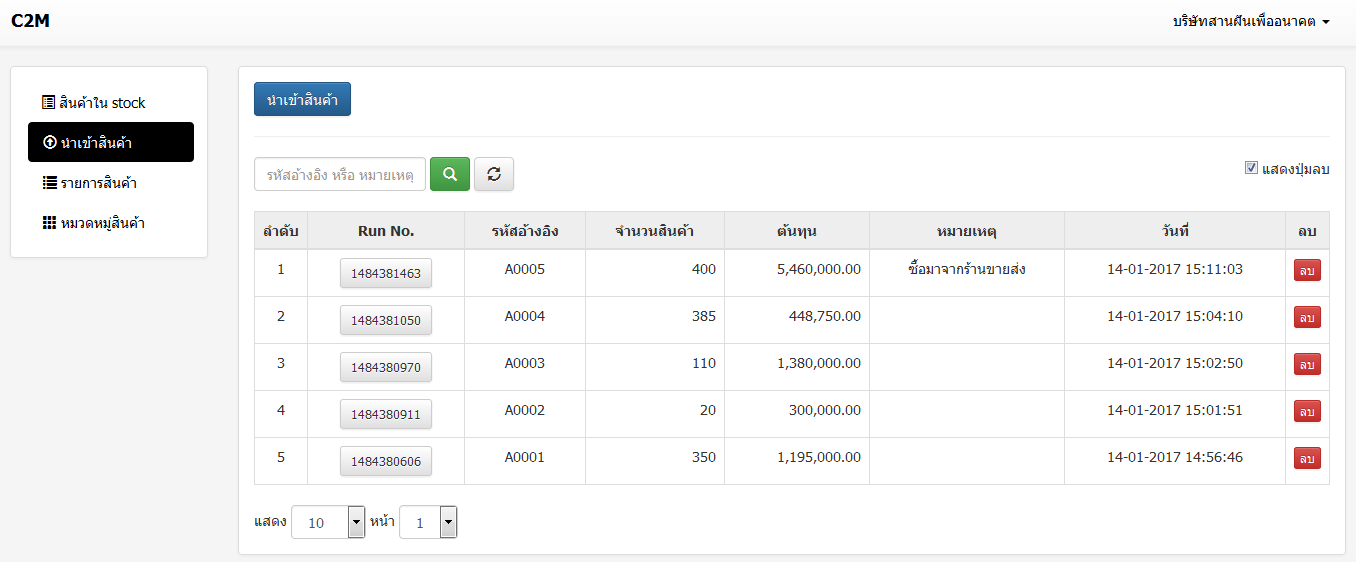This screenshot has width=1356, height=562.
Task: Click the C2M brand logo link
Action: (31, 21)
